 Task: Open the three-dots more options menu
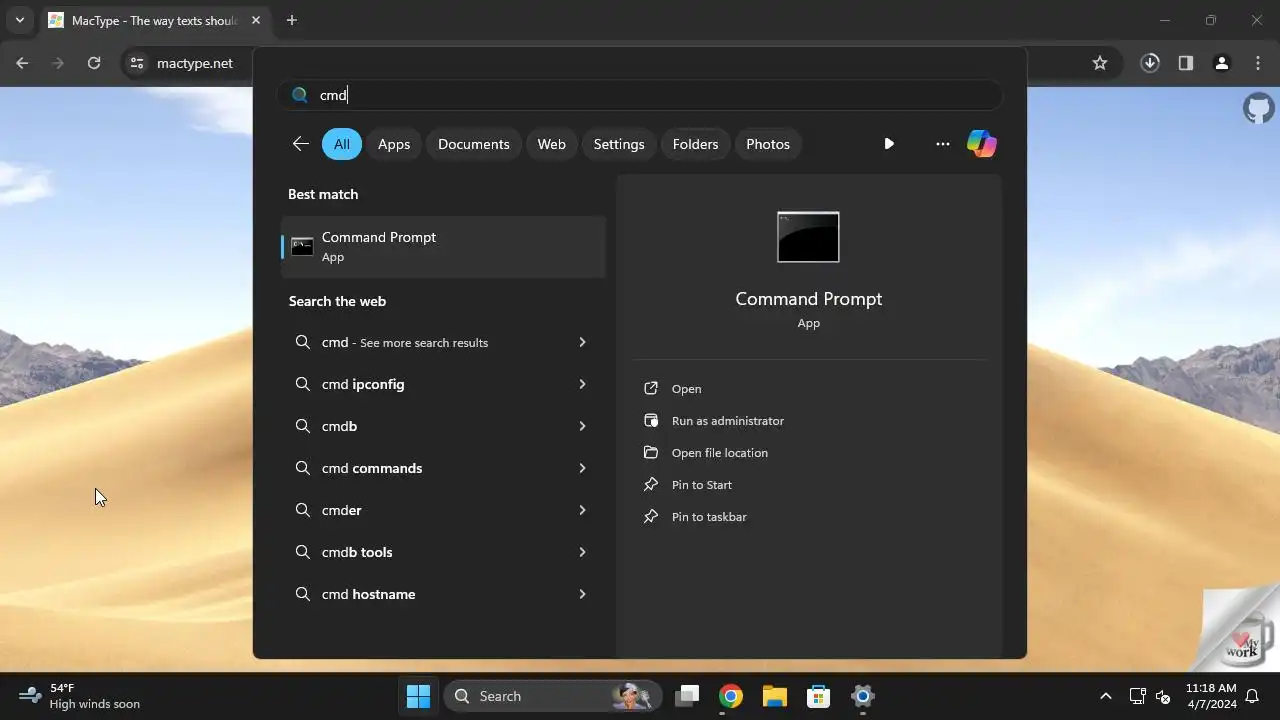[x=942, y=144]
